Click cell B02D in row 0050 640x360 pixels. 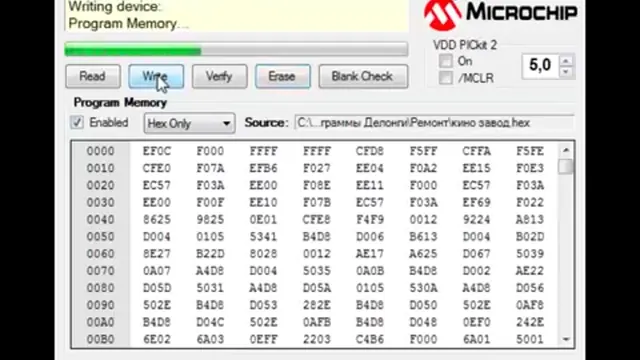(x=530, y=237)
